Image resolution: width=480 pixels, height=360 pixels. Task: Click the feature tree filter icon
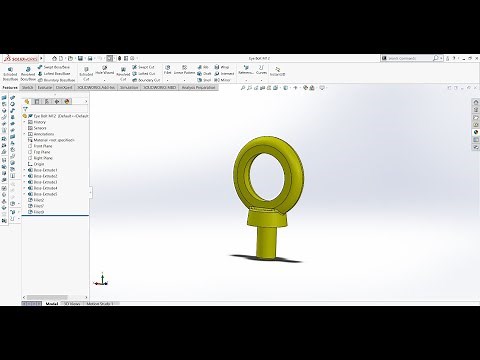[25, 109]
